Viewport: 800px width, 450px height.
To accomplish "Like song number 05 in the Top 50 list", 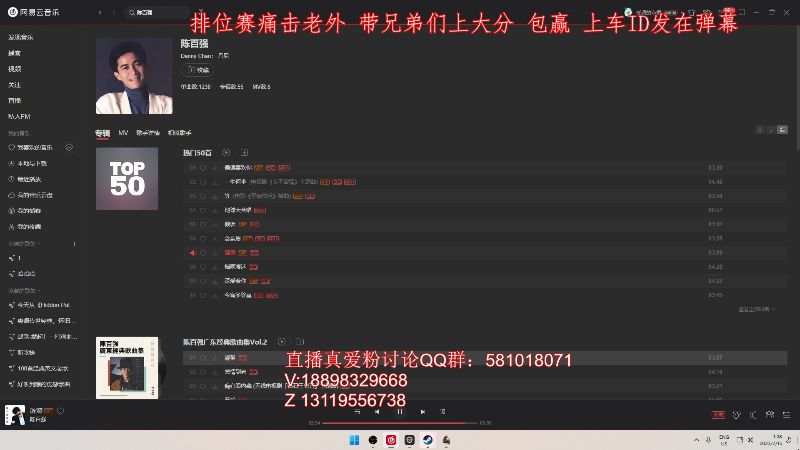I will 203,224.
